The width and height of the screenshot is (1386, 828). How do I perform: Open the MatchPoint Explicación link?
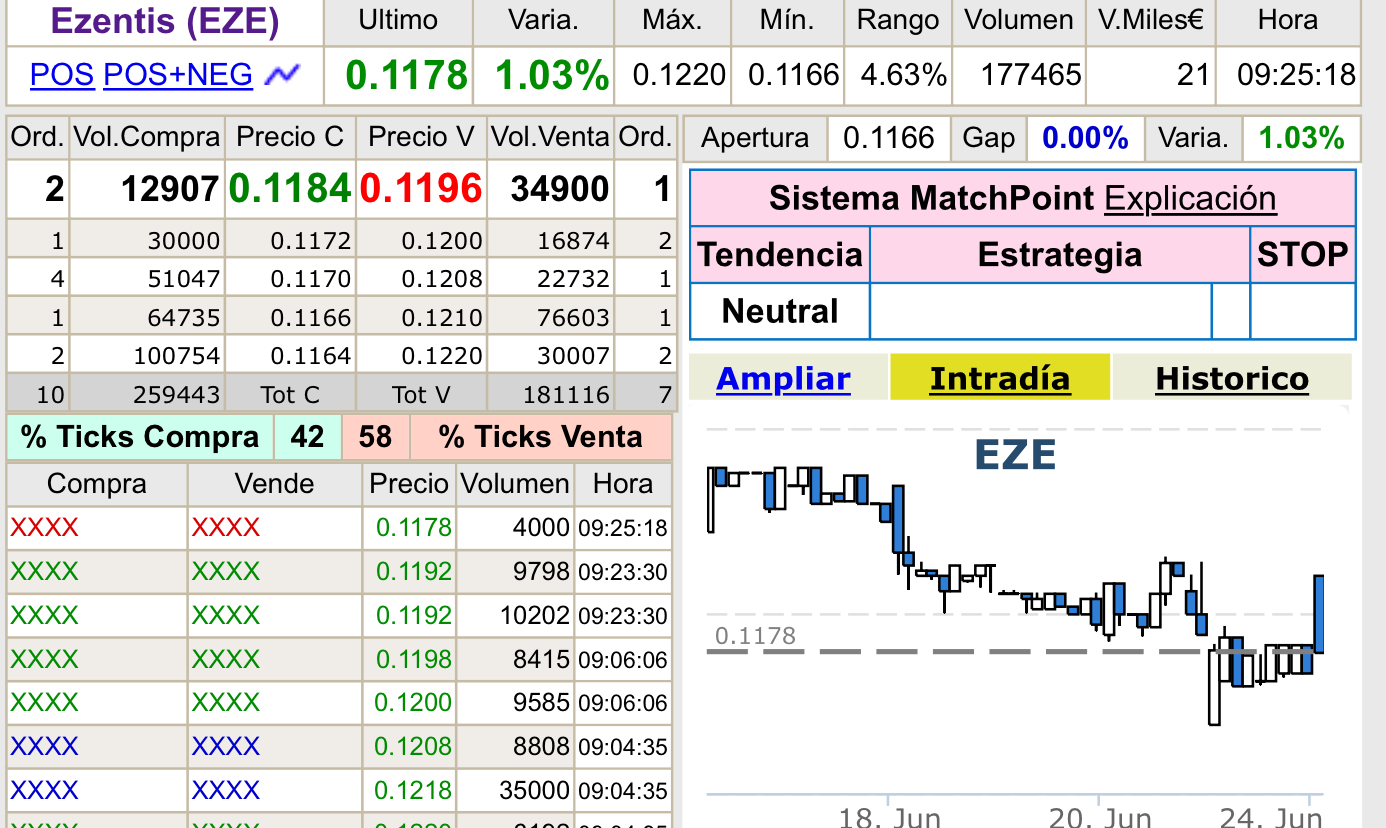point(1190,198)
